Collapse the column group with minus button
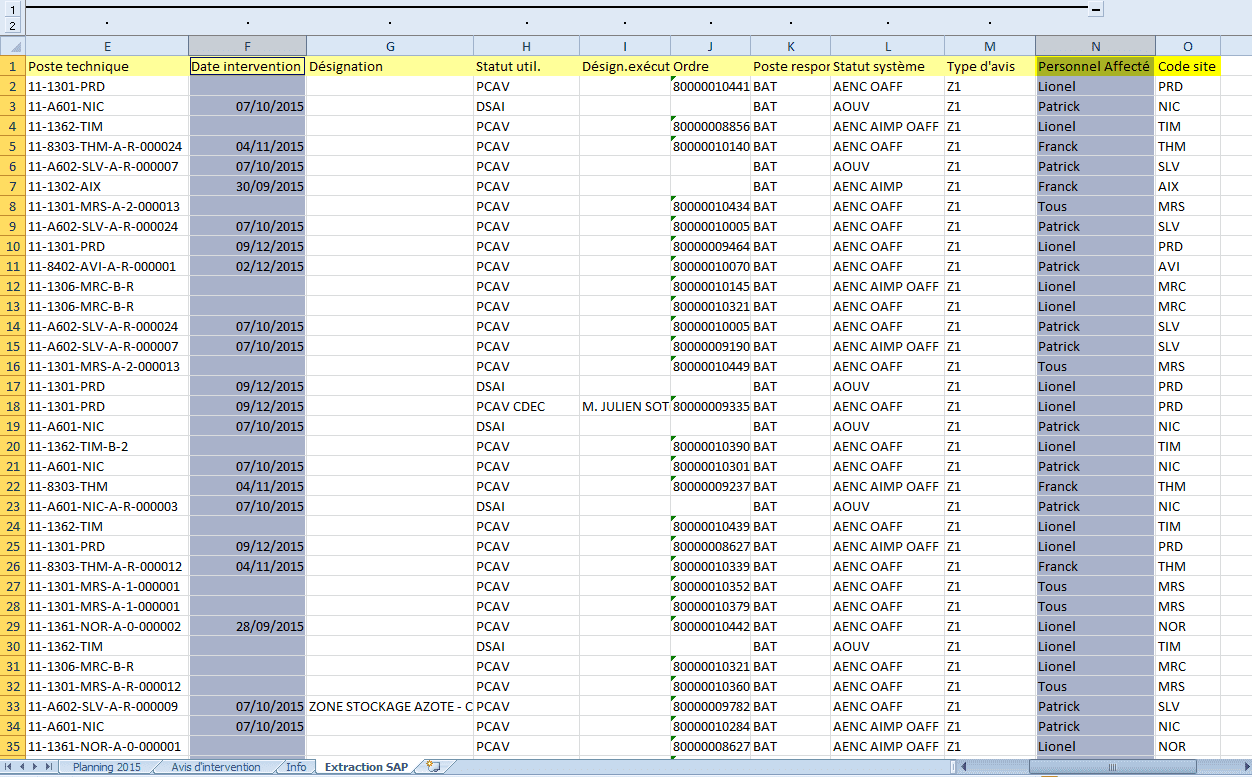The image size is (1252, 777). (1096, 8)
